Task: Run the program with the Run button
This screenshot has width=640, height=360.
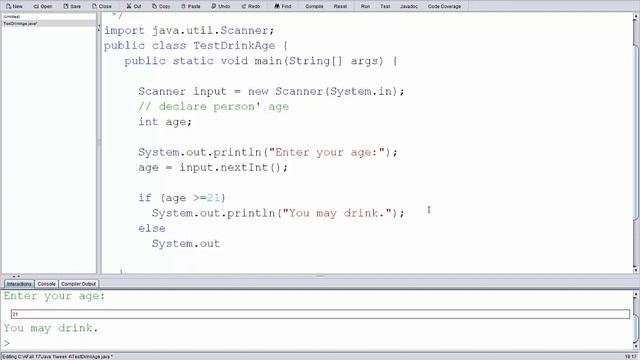Action: [365, 6]
